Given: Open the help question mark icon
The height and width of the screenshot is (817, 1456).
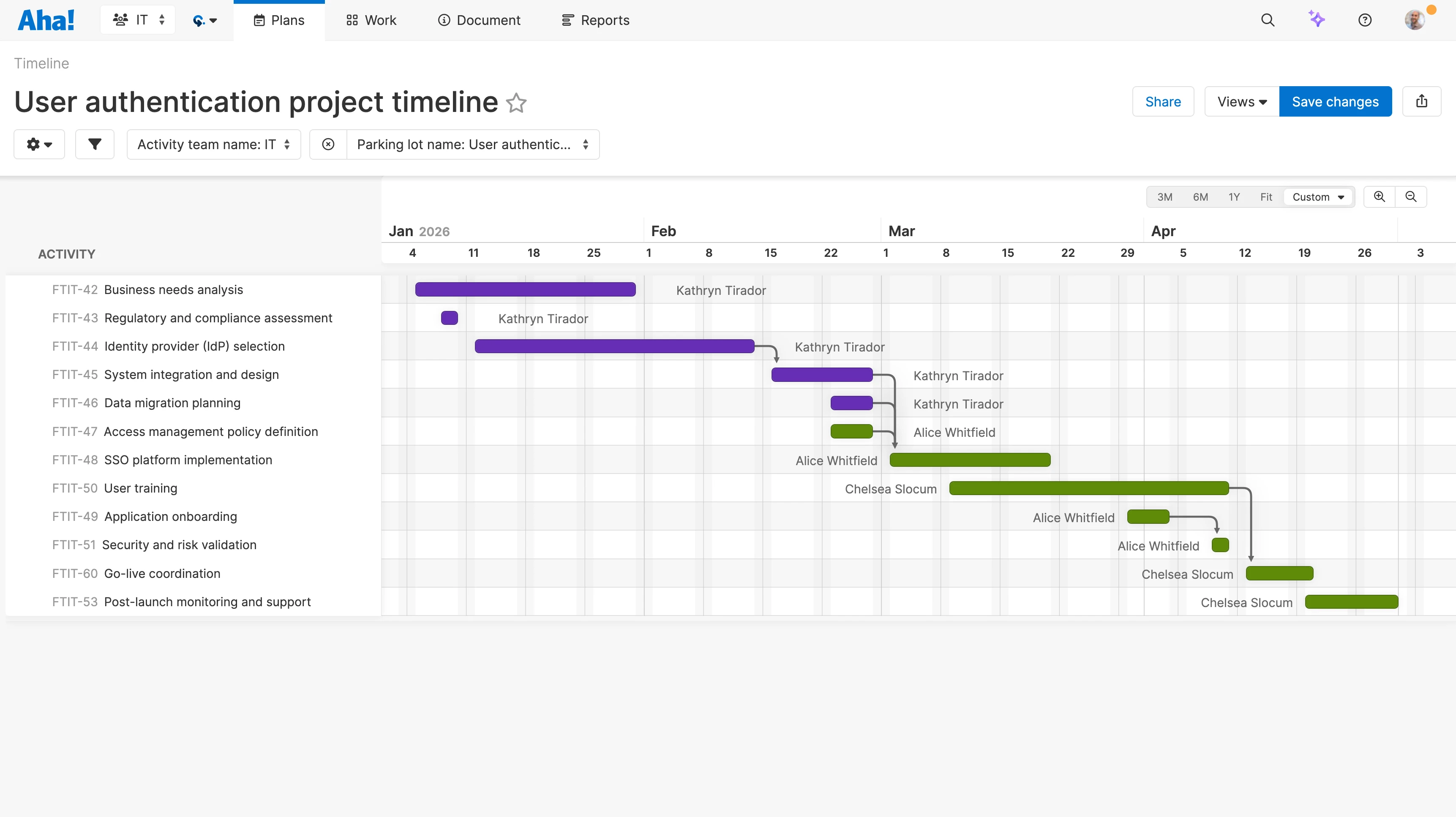Looking at the screenshot, I should click(1365, 20).
